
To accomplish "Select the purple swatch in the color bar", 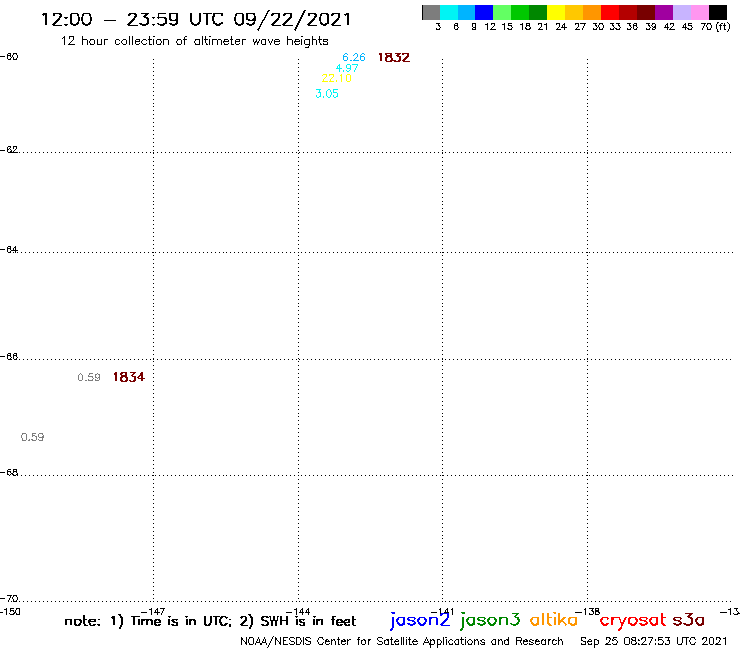I will (x=664, y=13).
